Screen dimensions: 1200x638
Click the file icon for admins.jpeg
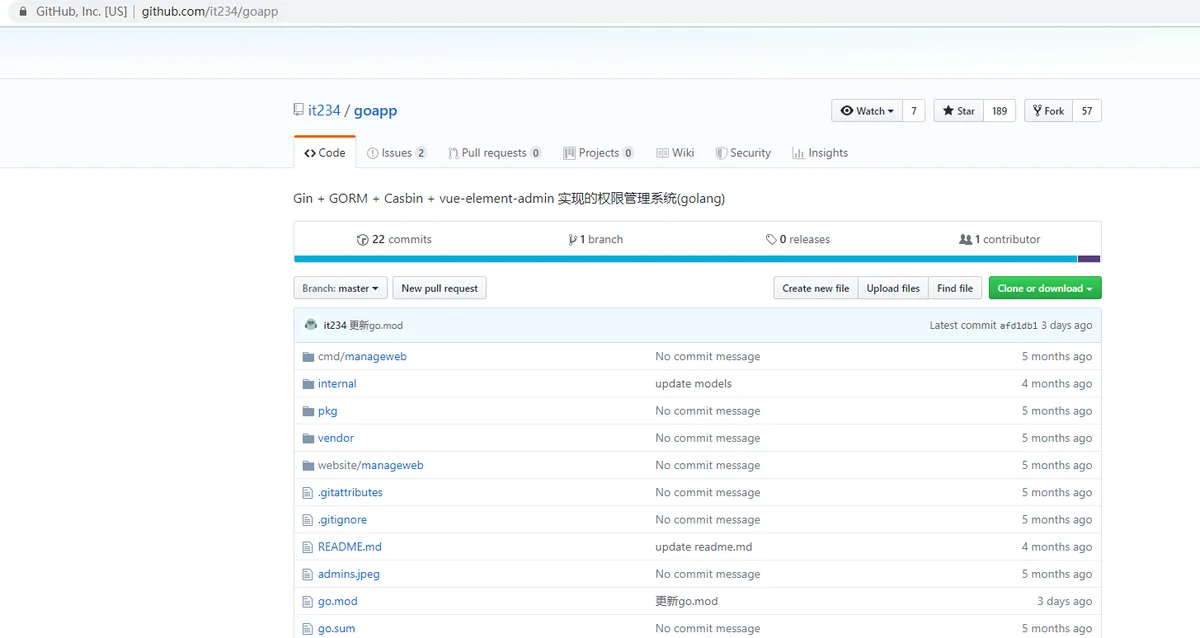[x=309, y=574]
